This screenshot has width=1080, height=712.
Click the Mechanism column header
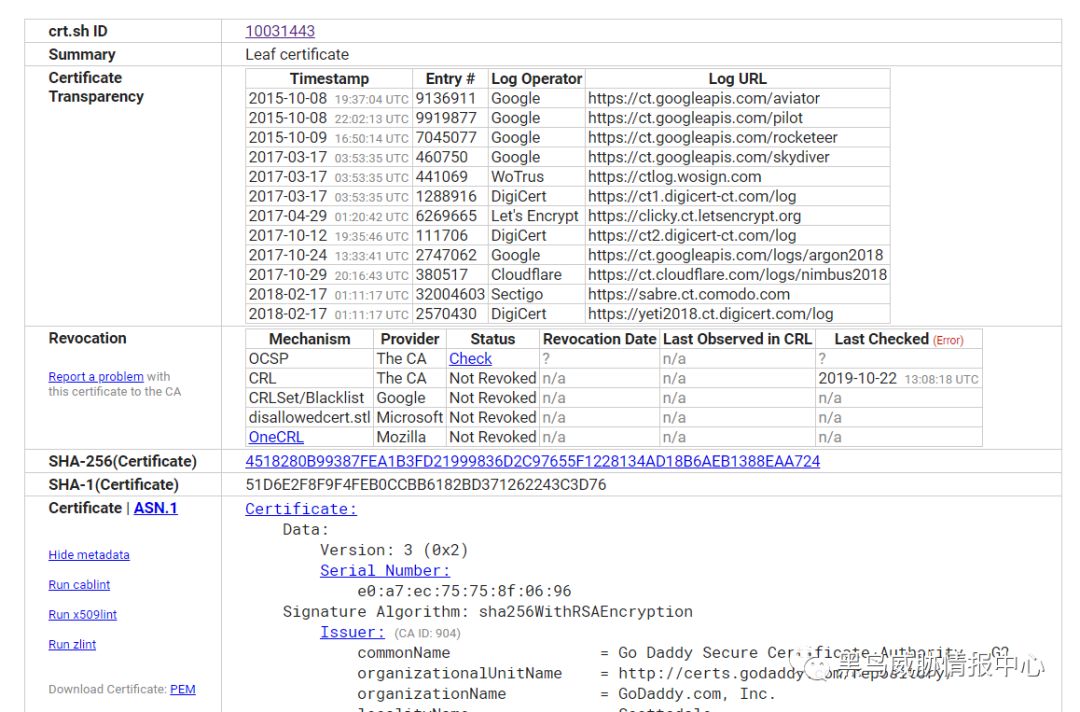click(x=309, y=339)
